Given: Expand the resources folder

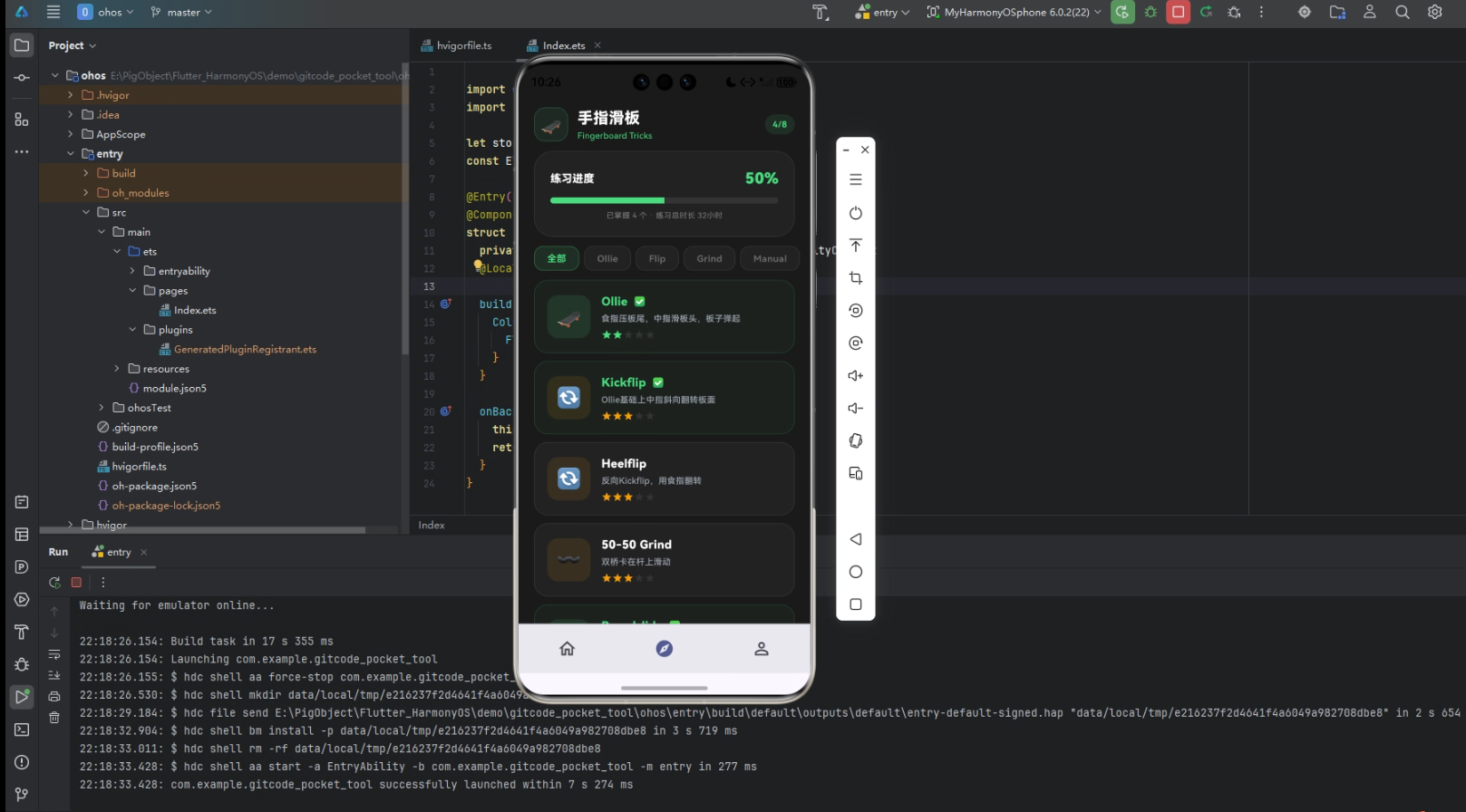Looking at the screenshot, I should (x=117, y=369).
